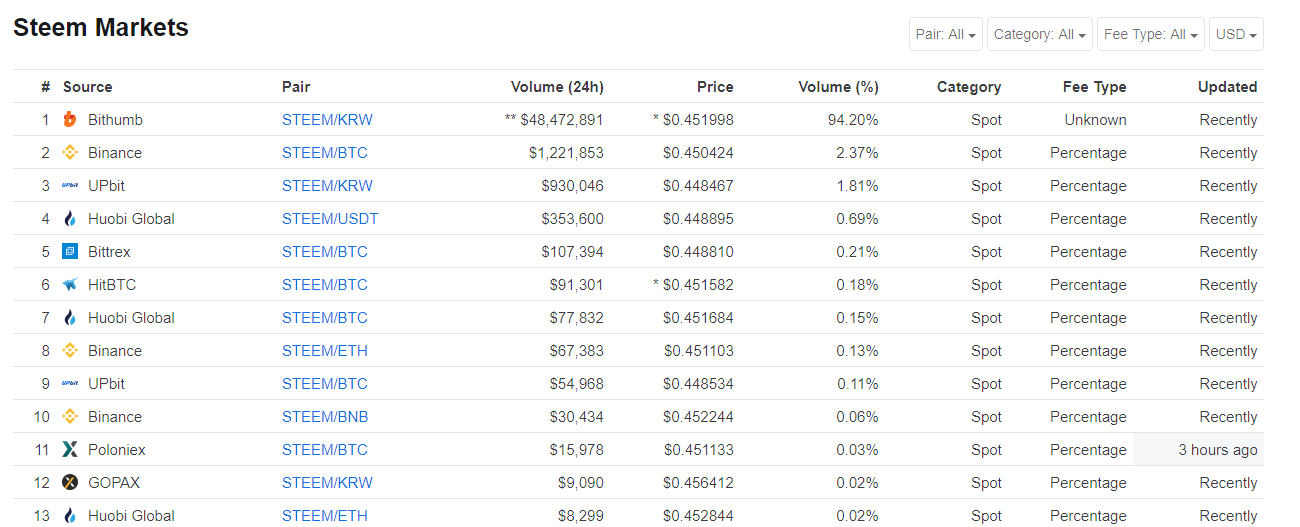1300x527 pixels.
Task: Open Huobi Global STEEM/USDT pair link
Action: (330, 219)
